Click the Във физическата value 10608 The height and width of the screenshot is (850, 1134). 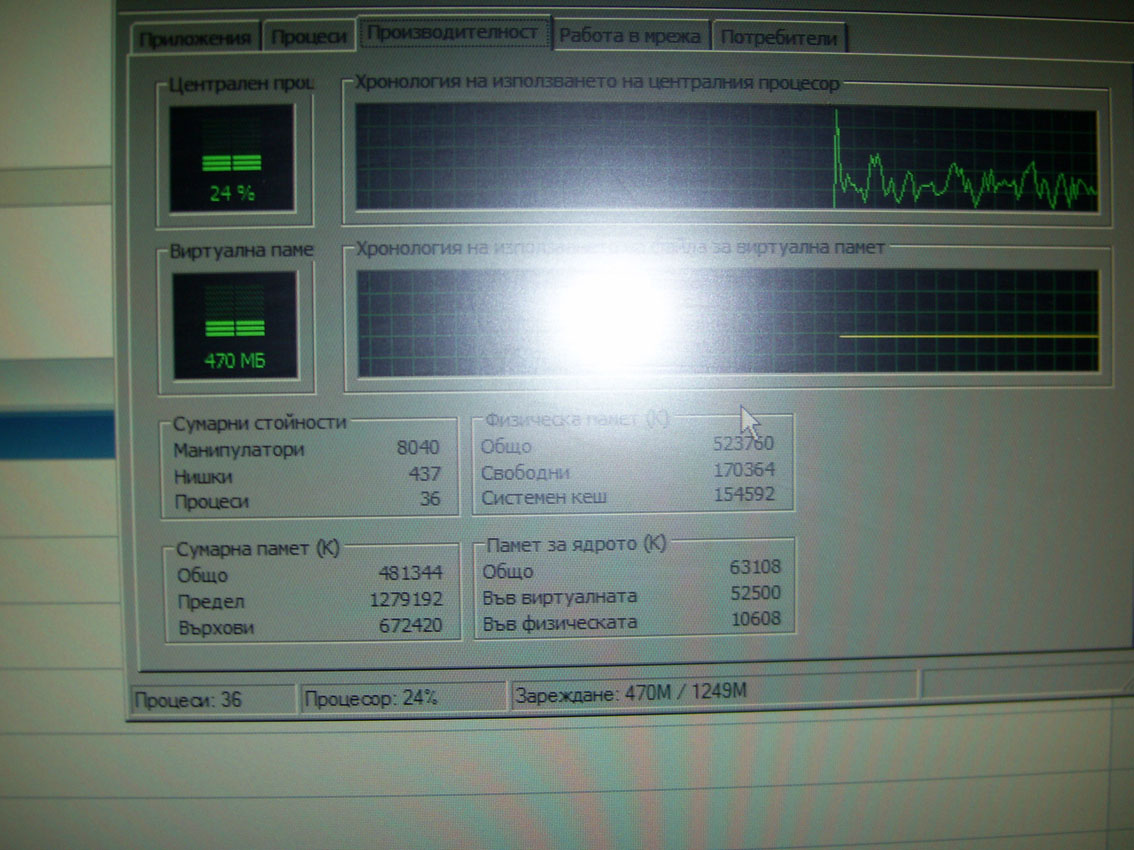[756, 620]
